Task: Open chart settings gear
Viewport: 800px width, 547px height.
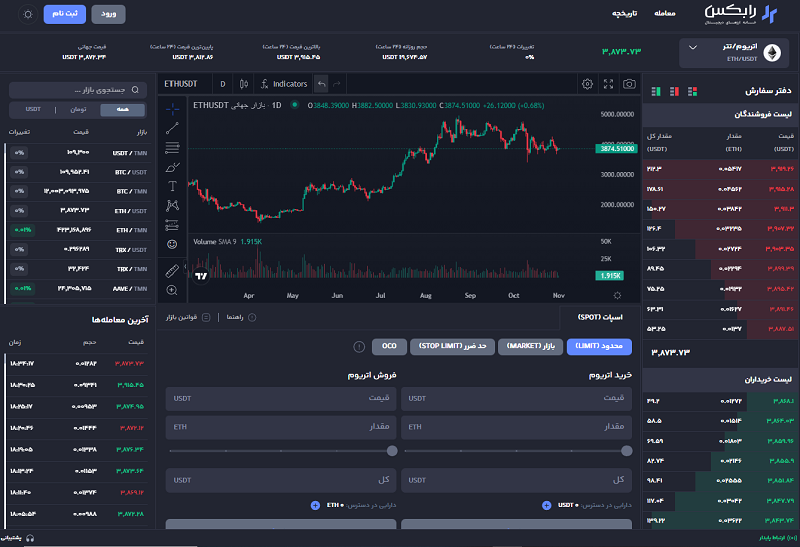Action: (x=587, y=84)
